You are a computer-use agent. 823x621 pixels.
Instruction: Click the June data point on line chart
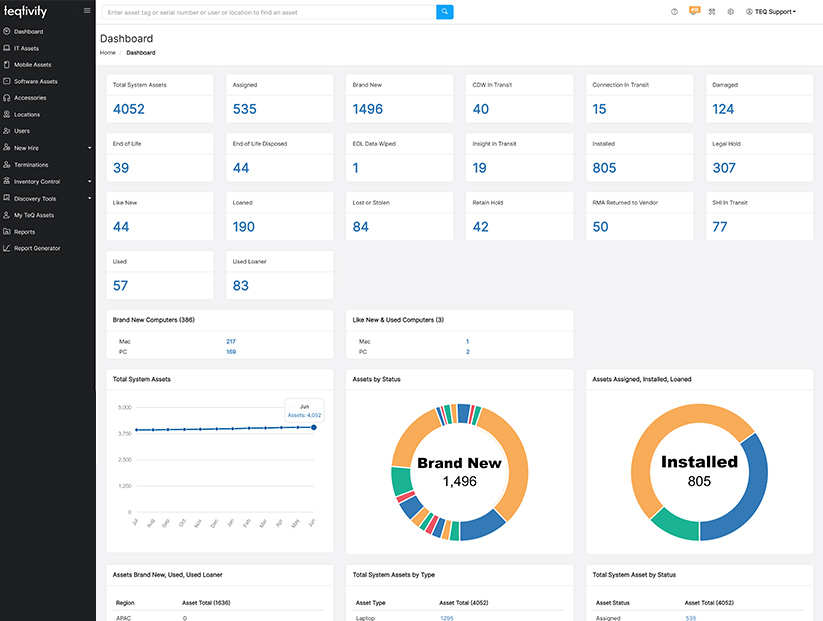pyautogui.click(x=314, y=427)
